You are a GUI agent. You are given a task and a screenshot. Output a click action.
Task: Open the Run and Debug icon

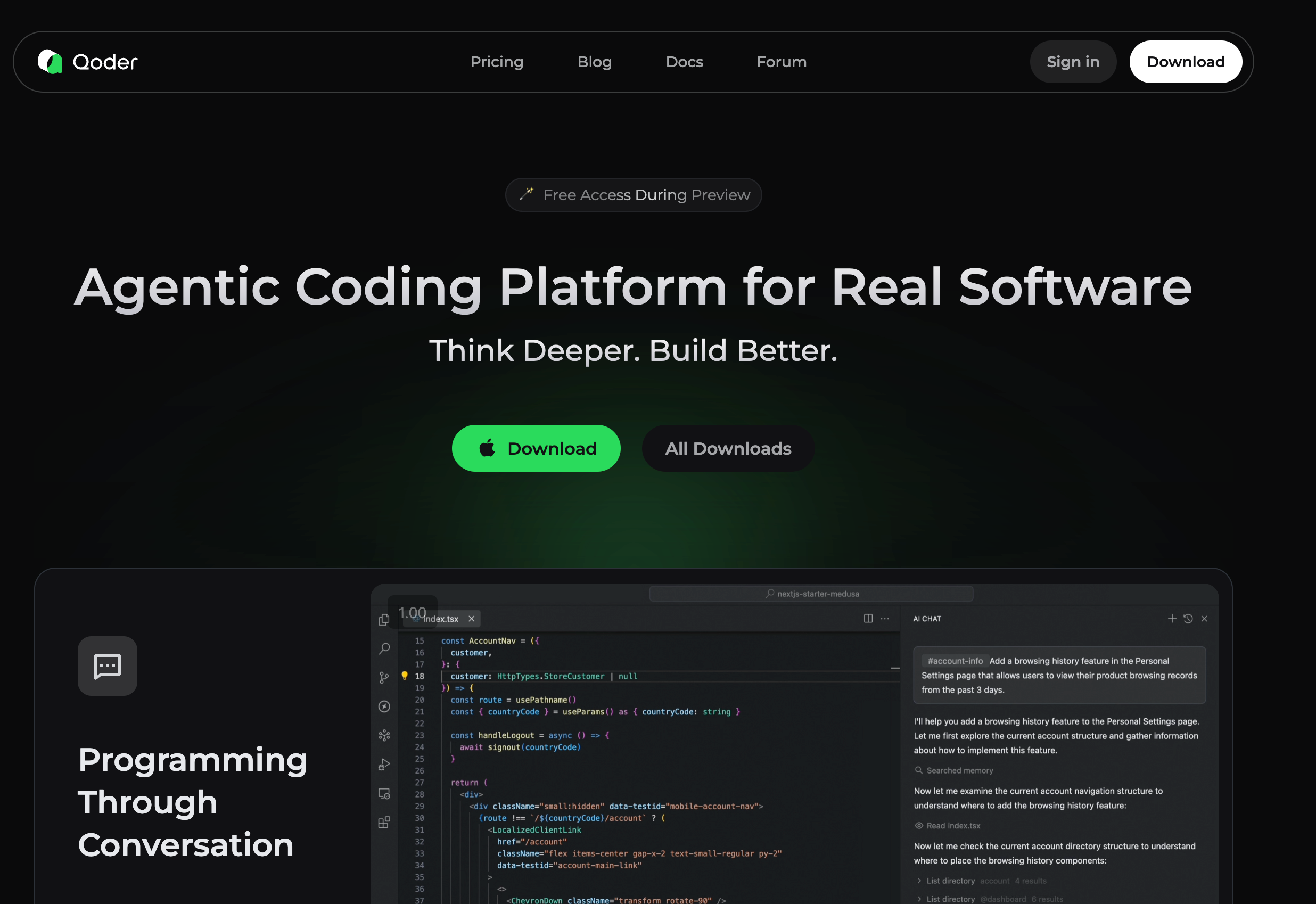click(384, 765)
